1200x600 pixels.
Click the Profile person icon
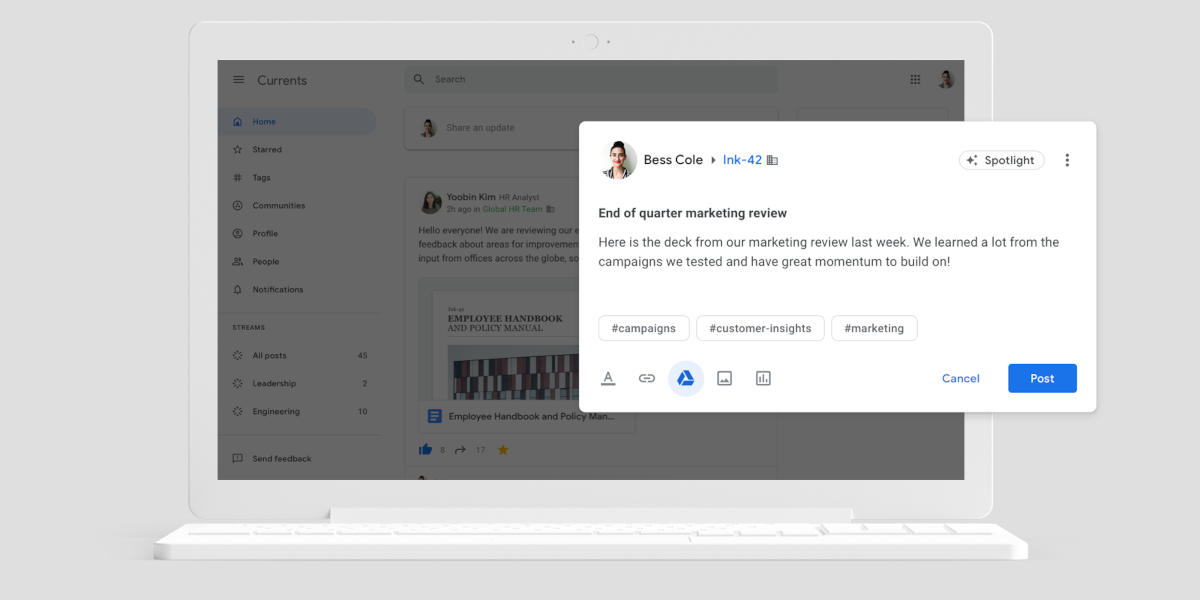pos(237,234)
